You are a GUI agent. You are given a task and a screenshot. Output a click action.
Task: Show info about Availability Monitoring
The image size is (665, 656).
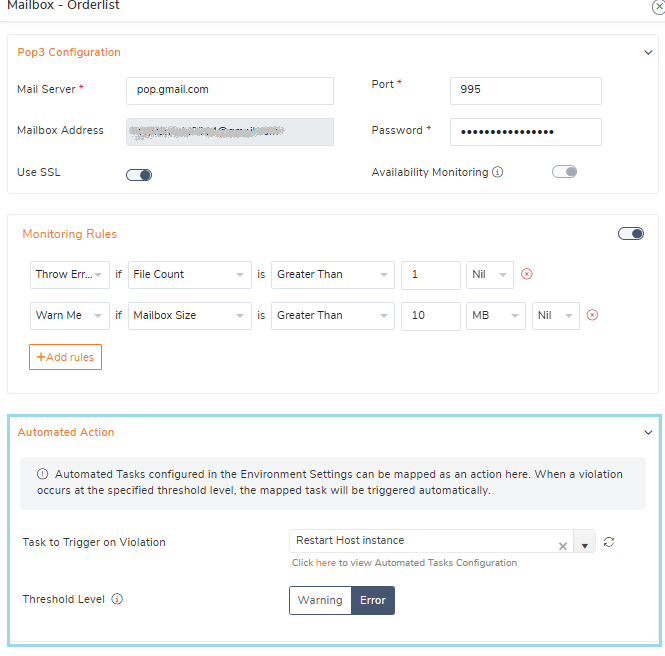pos(498,172)
